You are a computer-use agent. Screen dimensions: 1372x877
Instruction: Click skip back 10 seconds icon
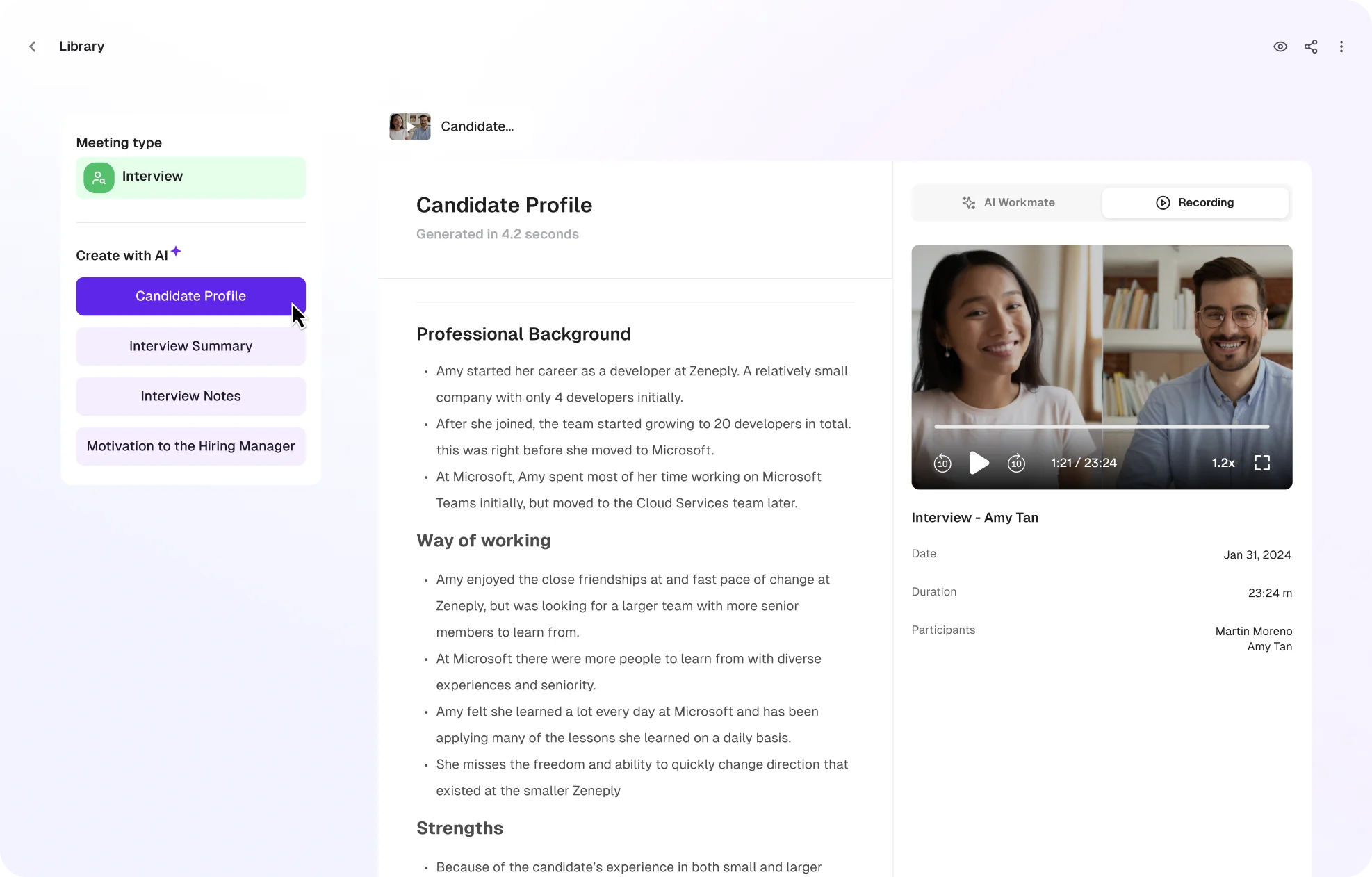pyautogui.click(x=941, y=462)
